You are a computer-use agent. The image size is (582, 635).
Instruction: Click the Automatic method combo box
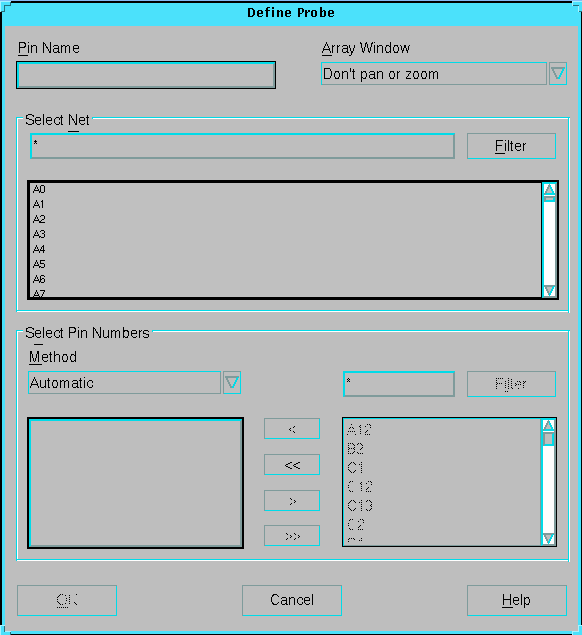124,383
